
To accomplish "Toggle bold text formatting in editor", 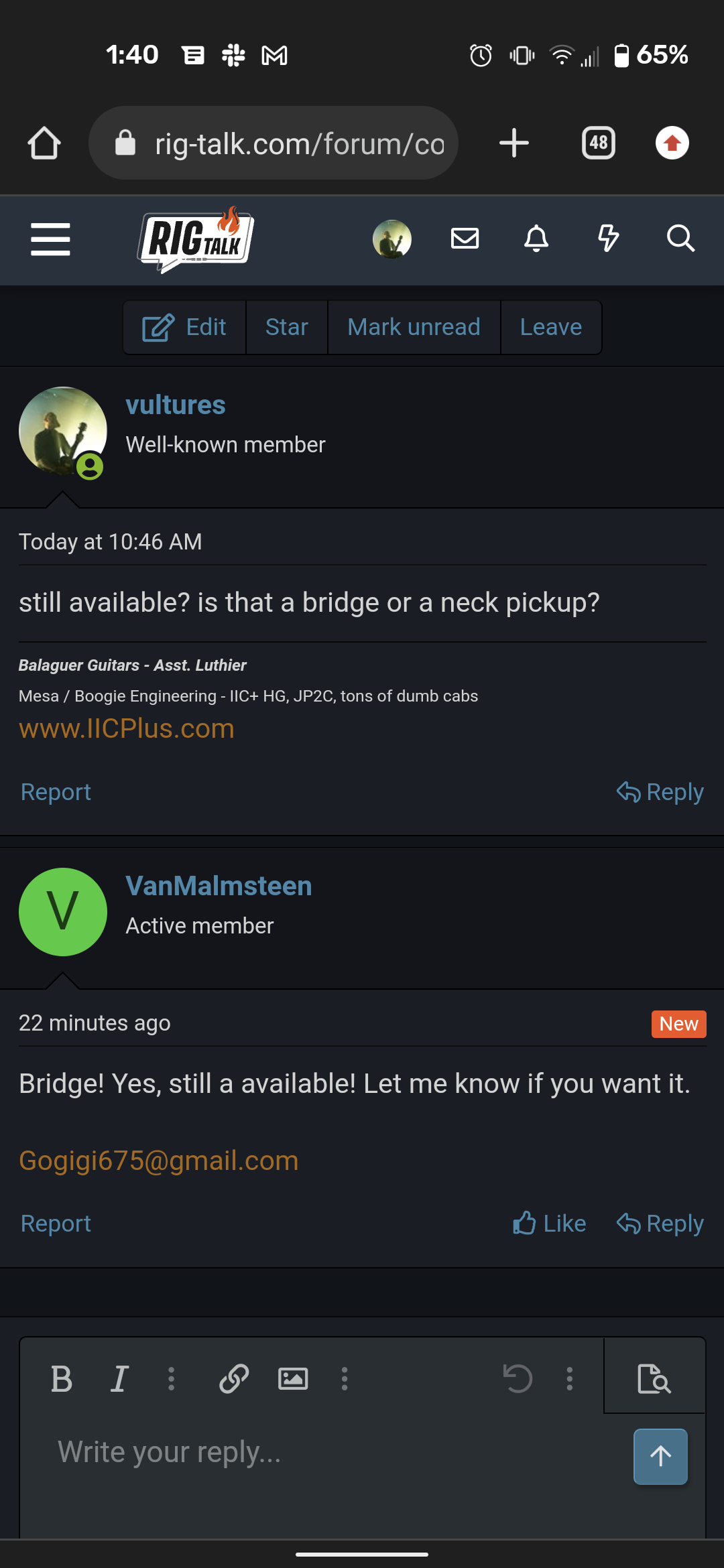I will coord(62,1379).
